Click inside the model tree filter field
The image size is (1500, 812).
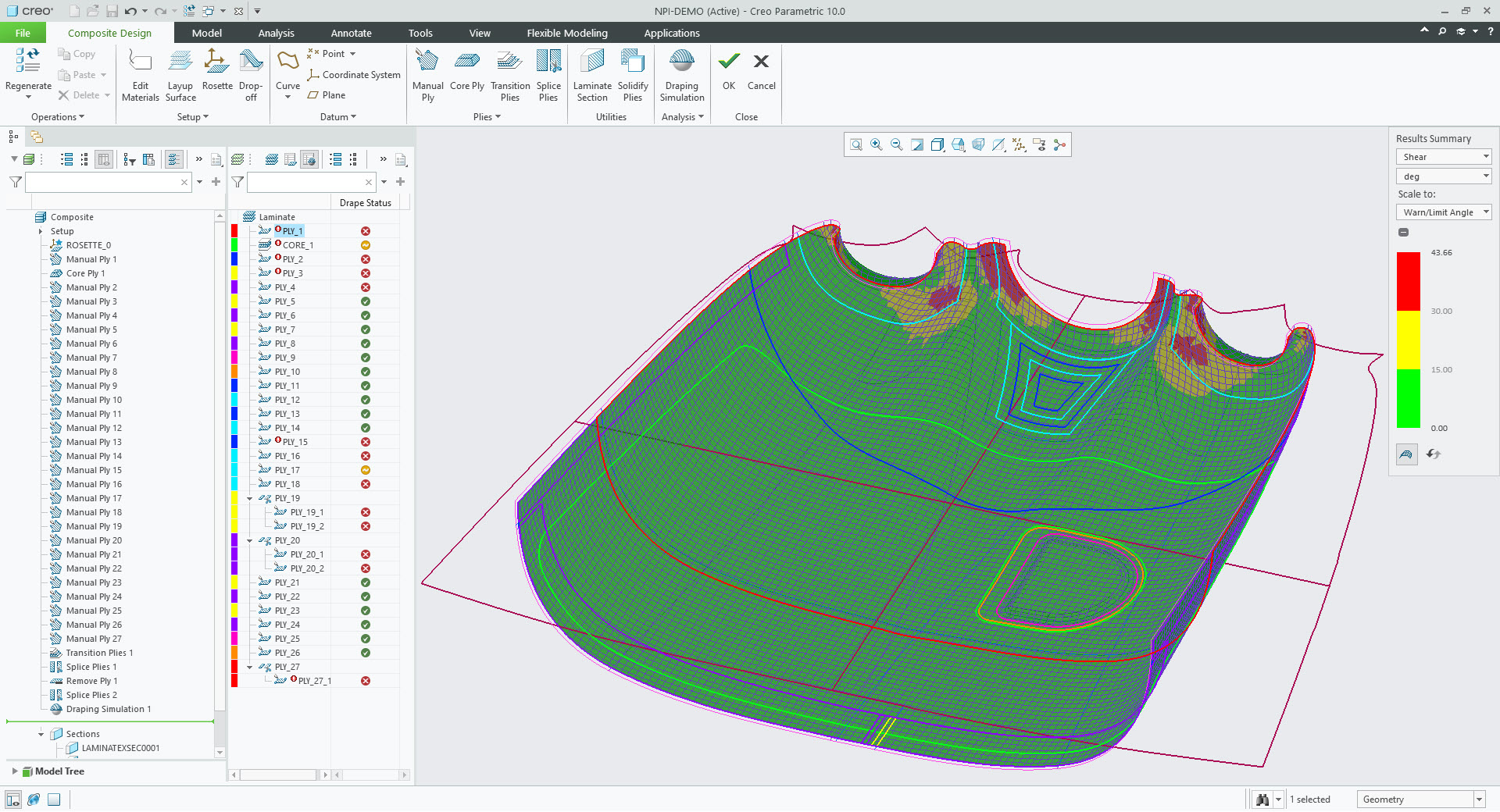click(105, 182)
